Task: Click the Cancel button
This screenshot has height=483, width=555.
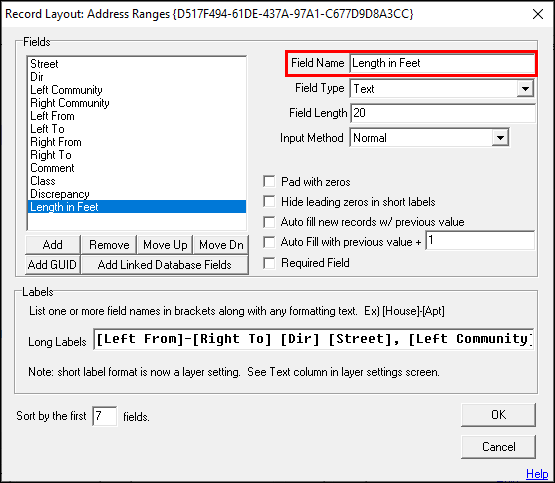Action: point(498,447)
